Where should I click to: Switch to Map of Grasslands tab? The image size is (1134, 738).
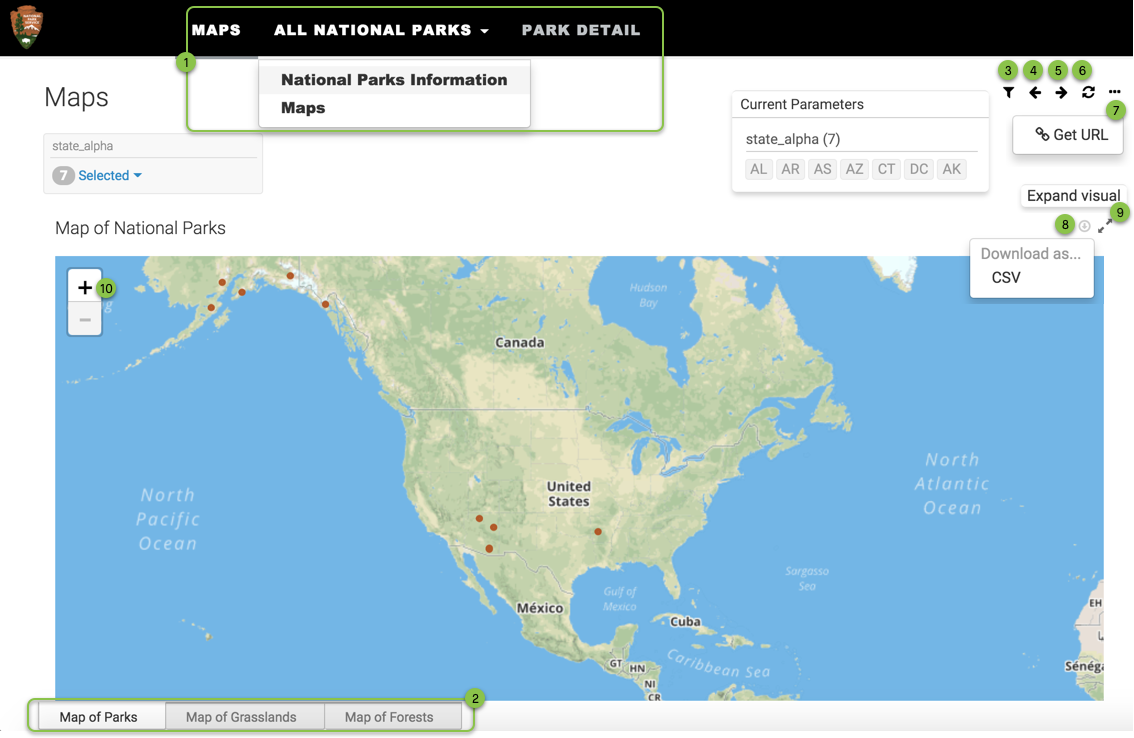(x=241, y=717)
